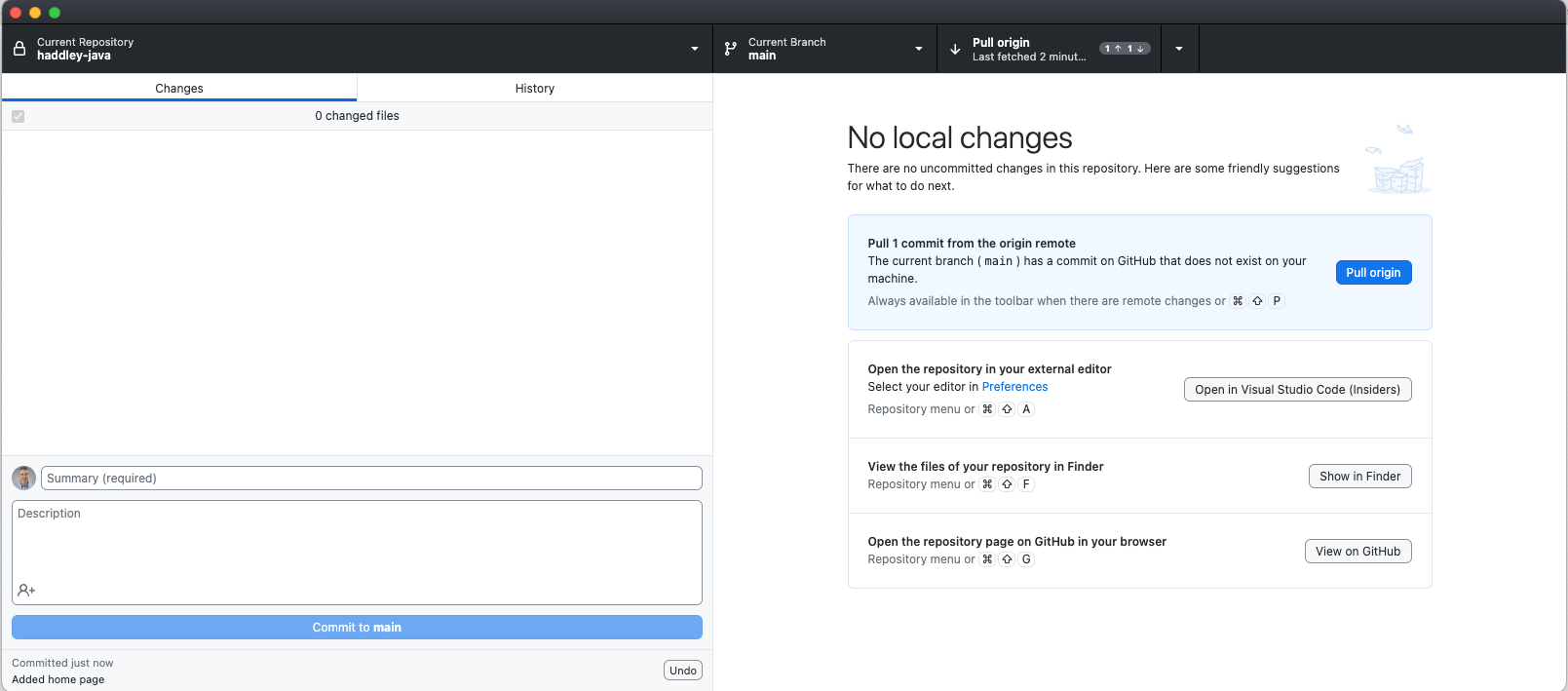
Task: Expand the Current Repository dropdown
Action: pyautogui.click(x=695, y=49)
